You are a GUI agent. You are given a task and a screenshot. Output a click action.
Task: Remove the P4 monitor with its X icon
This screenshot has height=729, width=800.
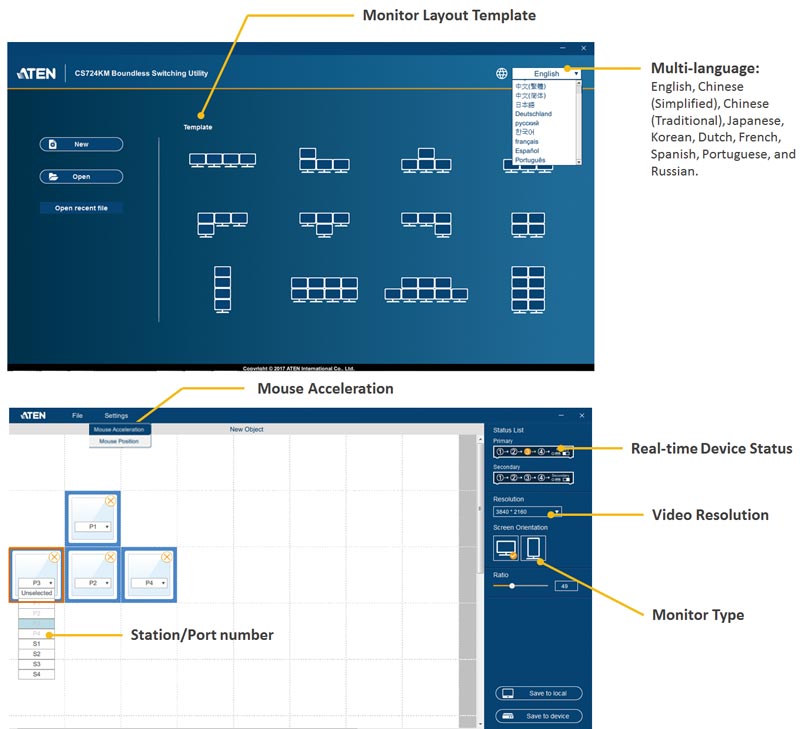point(166,557)
